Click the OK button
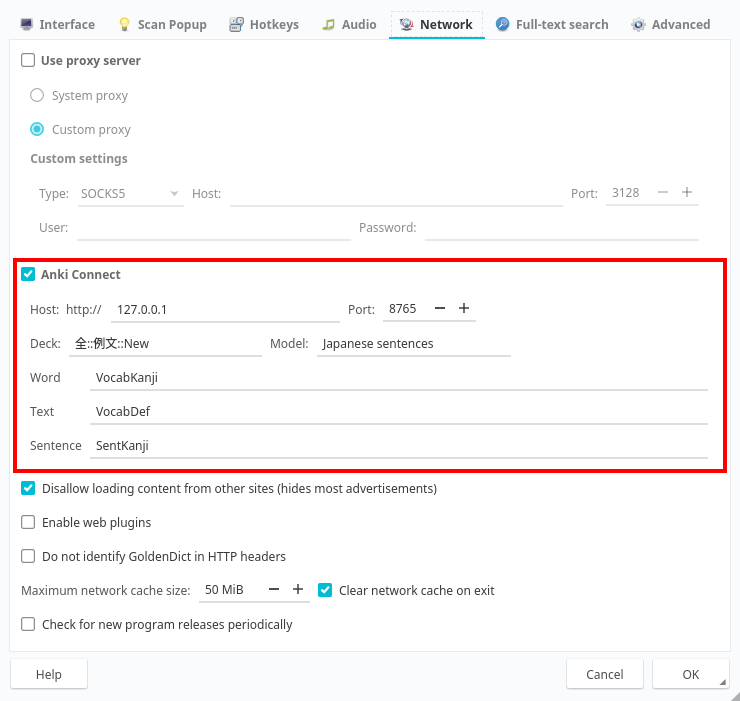This screenshot has height=701, width=740. (x=690, y=675)
